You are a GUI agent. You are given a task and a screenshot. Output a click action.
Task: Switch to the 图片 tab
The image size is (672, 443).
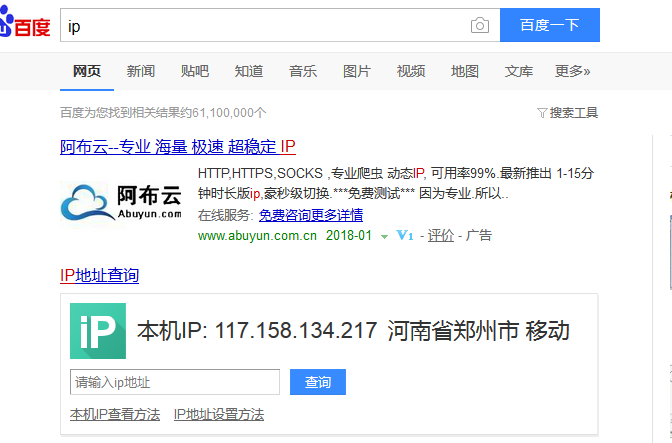tap(357, 71)
